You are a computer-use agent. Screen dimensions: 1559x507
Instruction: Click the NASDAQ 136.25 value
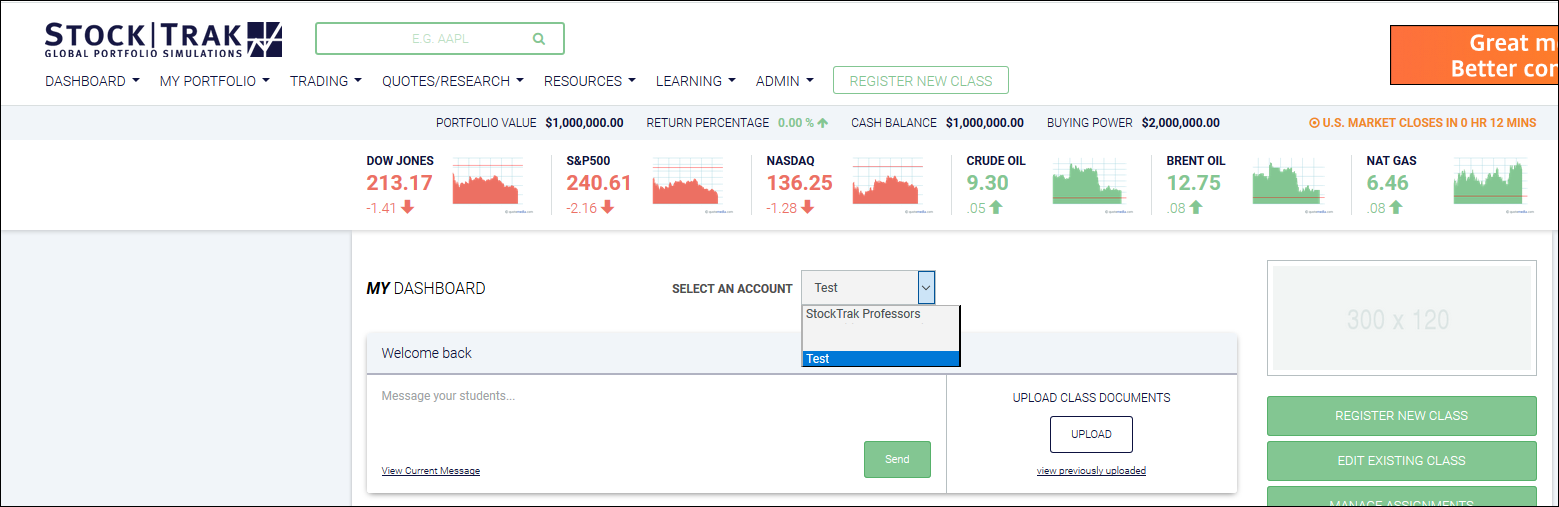point(800,183)
